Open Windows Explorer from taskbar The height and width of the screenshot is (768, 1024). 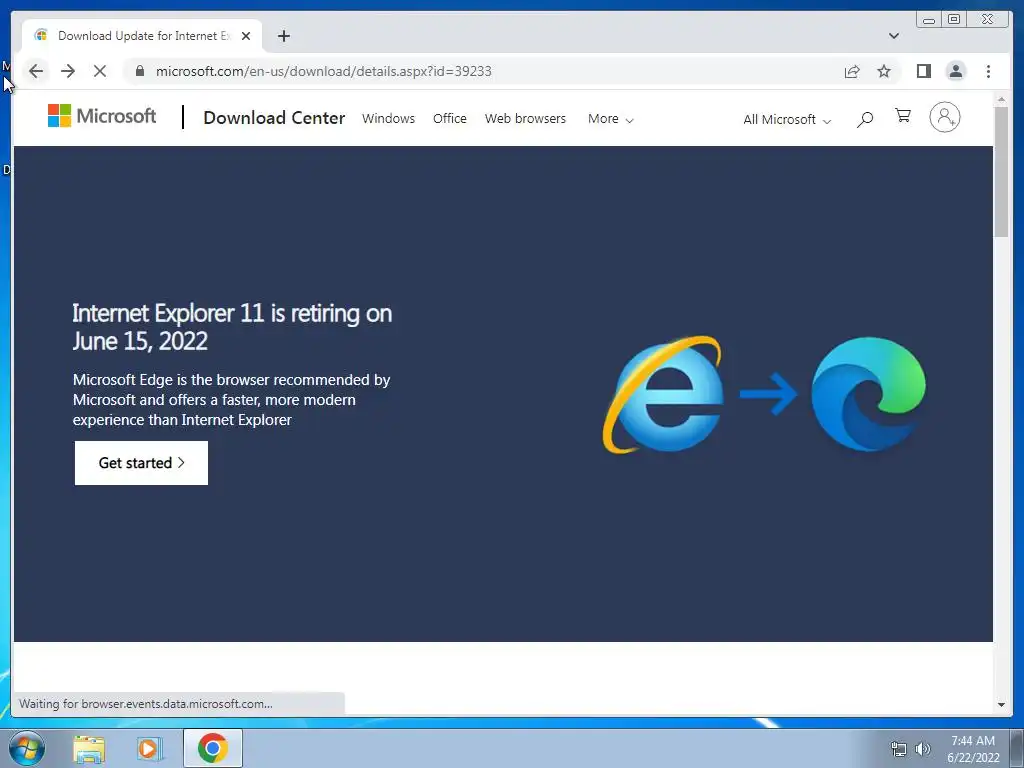pos(89,748)
